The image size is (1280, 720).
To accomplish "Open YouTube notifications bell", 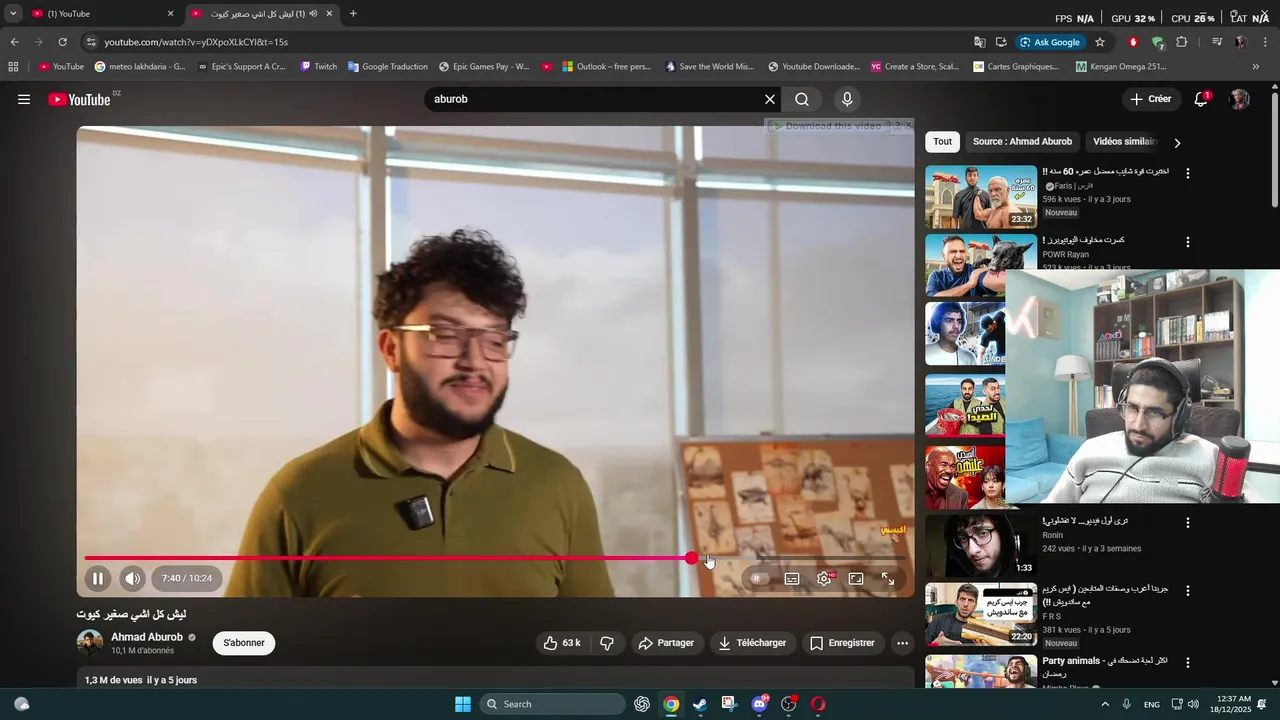I will tap(1201, 99).
